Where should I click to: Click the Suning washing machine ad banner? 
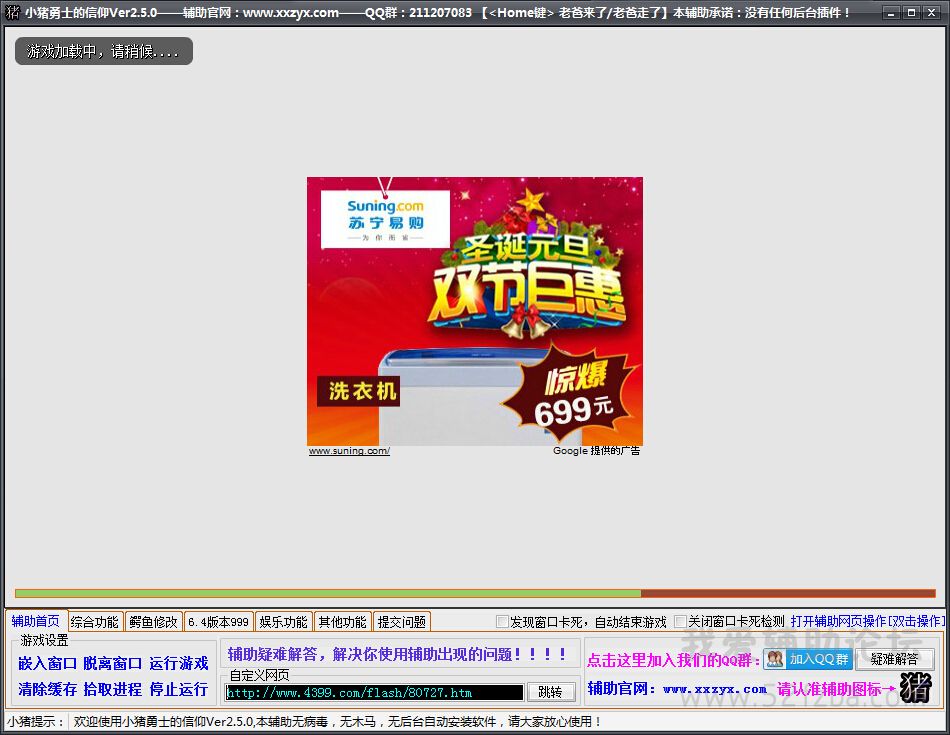tap(475, 311)
